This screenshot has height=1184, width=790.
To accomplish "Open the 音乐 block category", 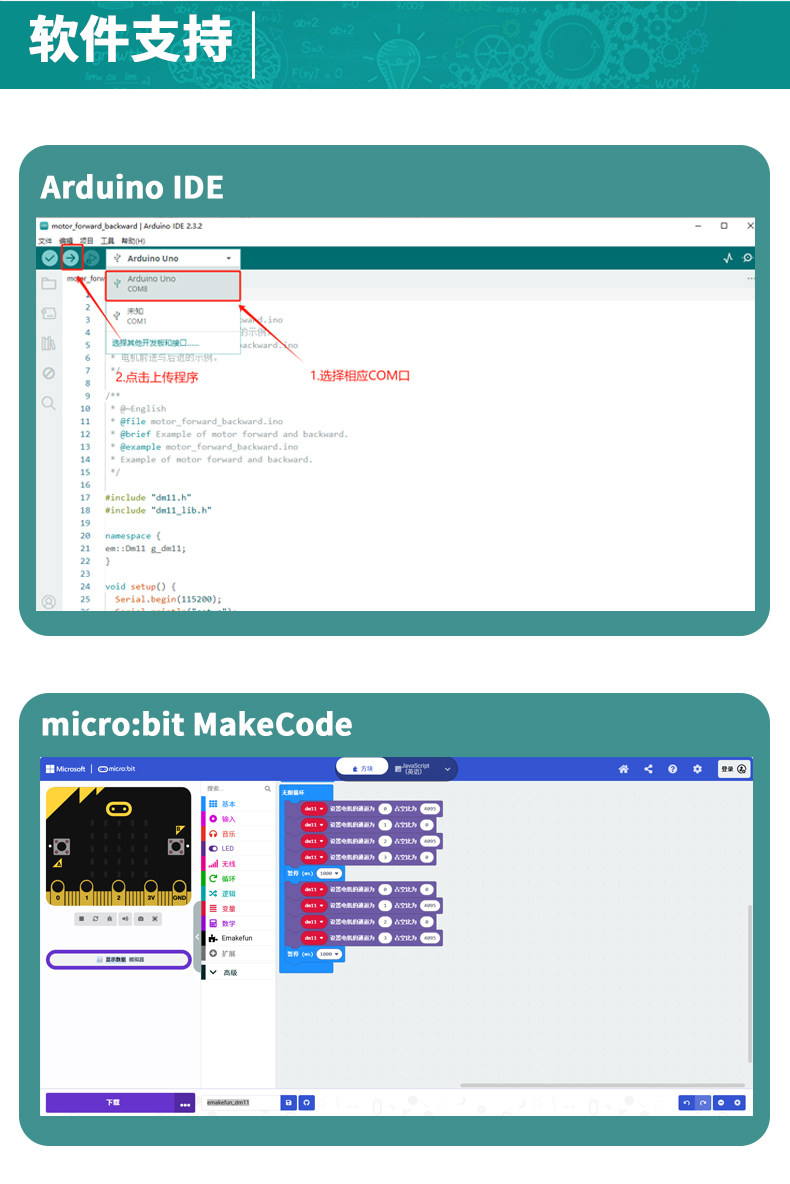I will click(x=239, y=834).
